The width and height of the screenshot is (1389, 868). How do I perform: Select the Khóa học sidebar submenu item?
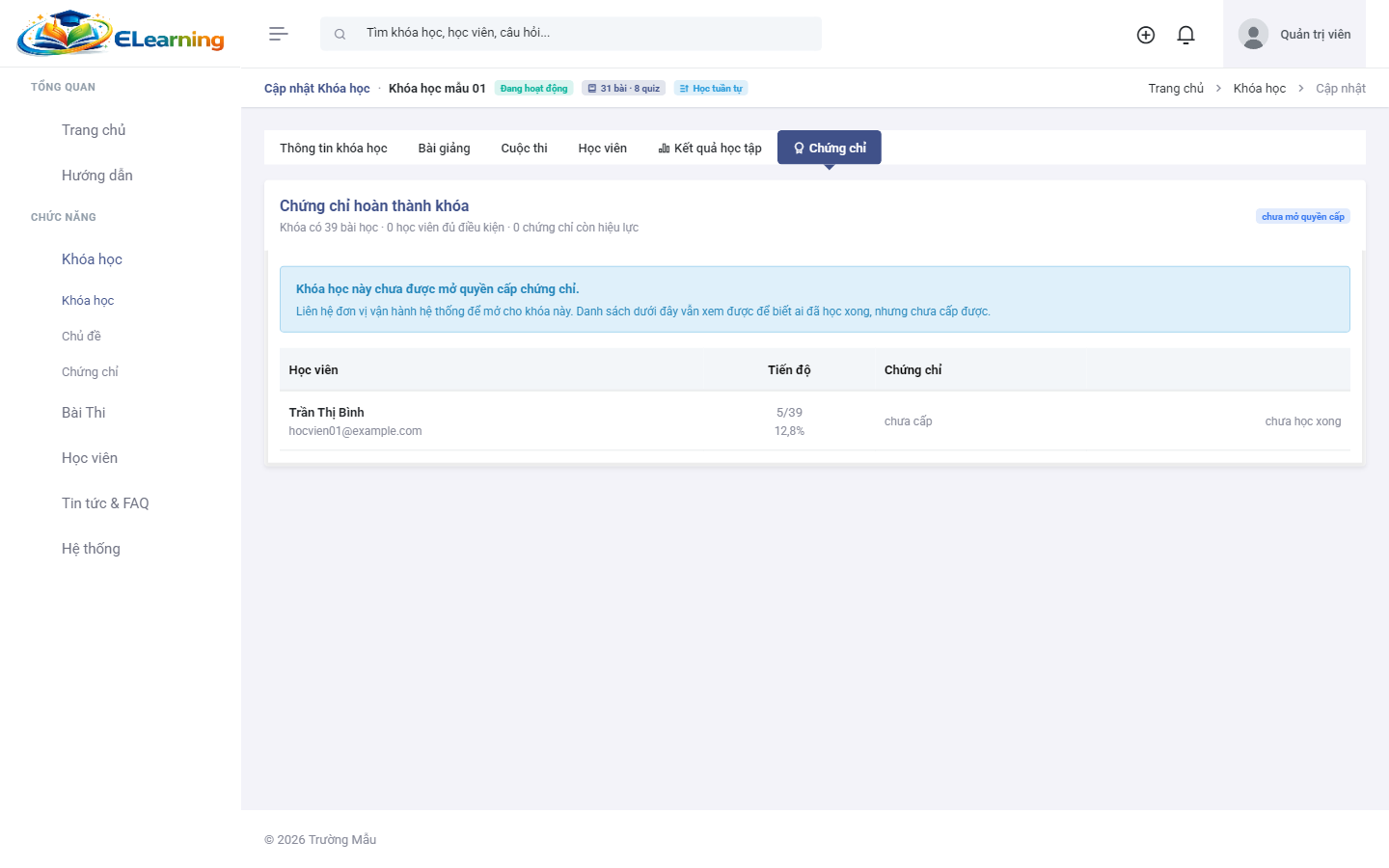pyautogui.click(x=88, y=301)
